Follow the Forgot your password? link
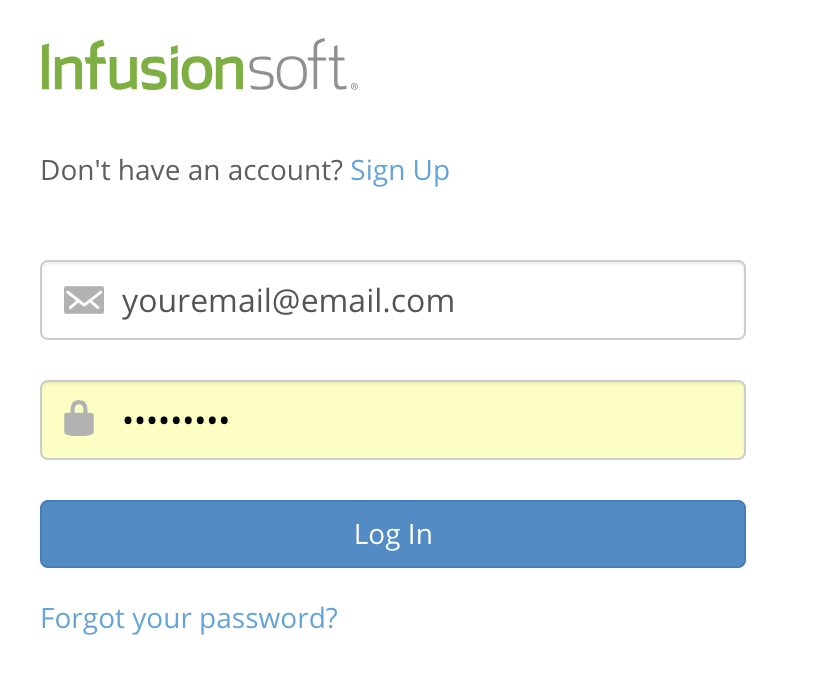 [x=189, y=619]
